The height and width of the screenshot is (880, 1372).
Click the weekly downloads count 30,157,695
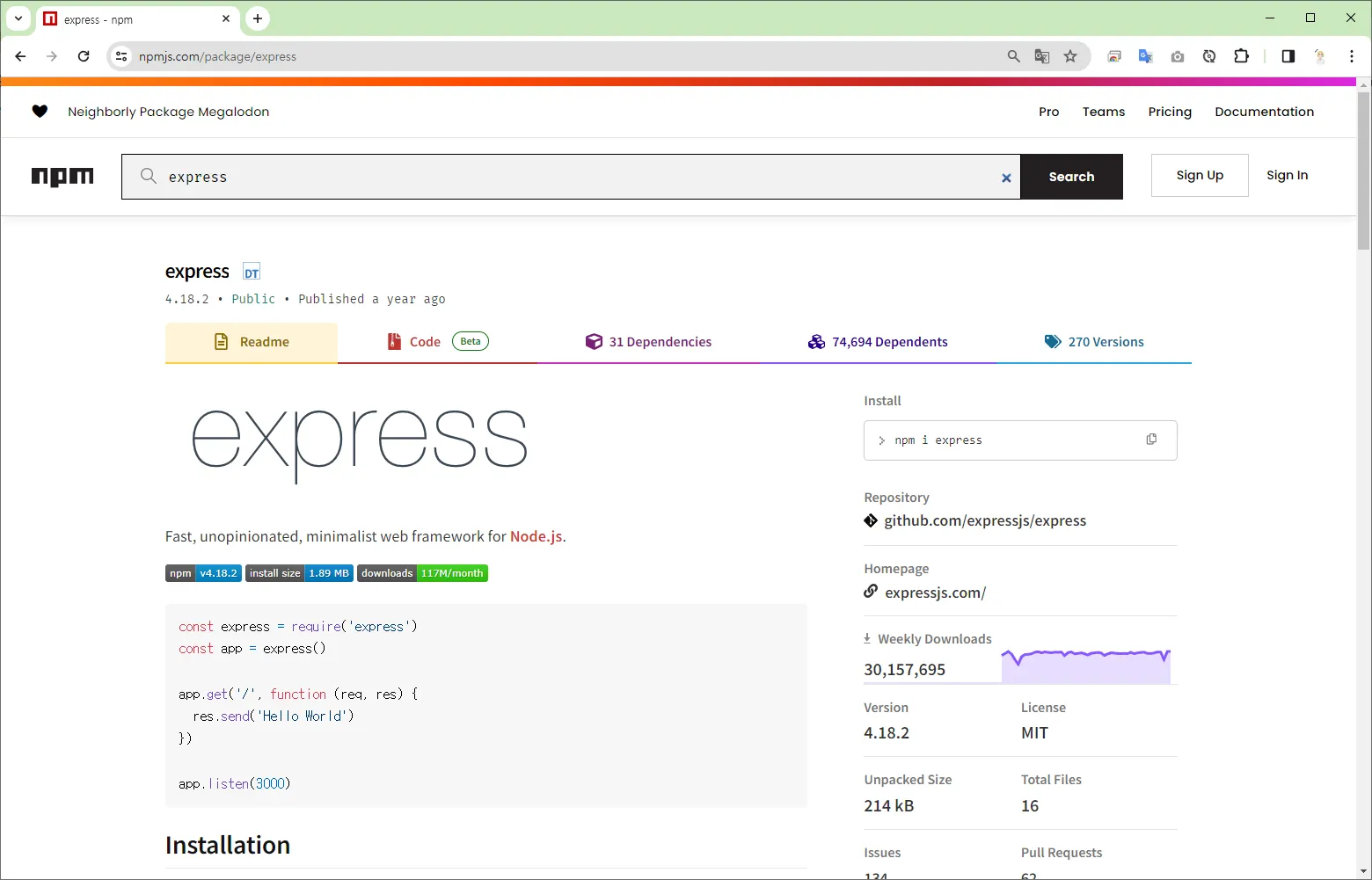(904, 670)
